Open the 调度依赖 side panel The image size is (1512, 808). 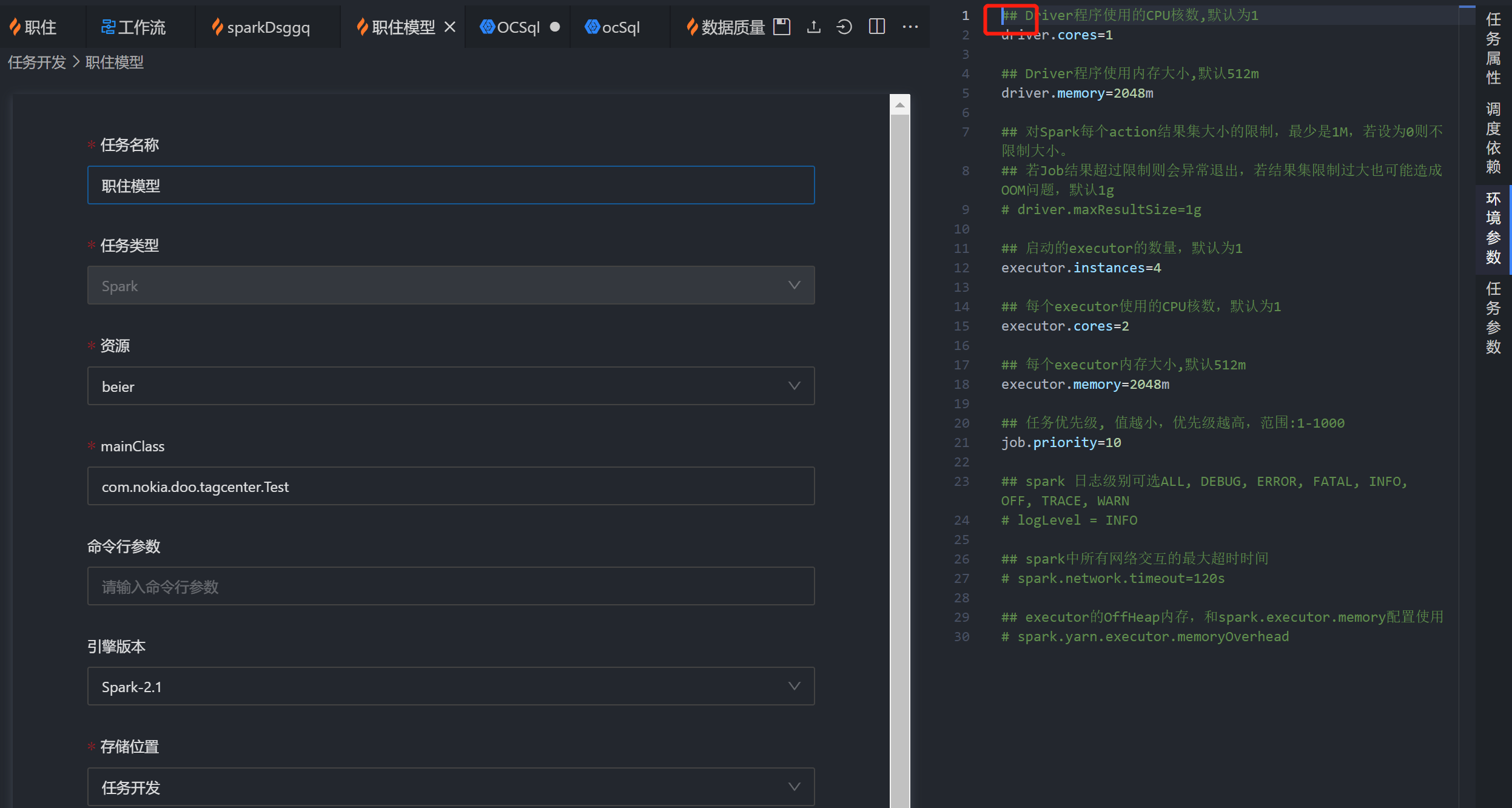click(1493, 138)
